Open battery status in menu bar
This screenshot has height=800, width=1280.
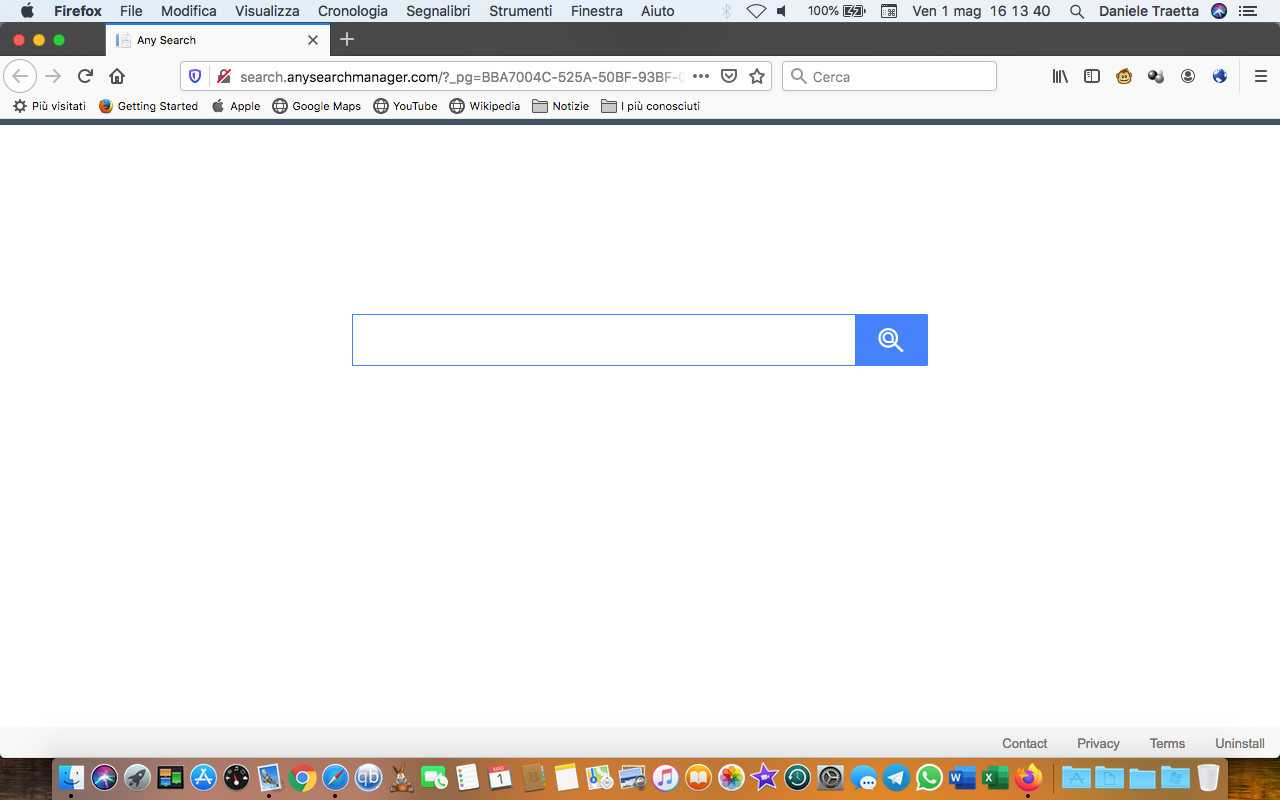pyautogui.click(x=837, y=11)
